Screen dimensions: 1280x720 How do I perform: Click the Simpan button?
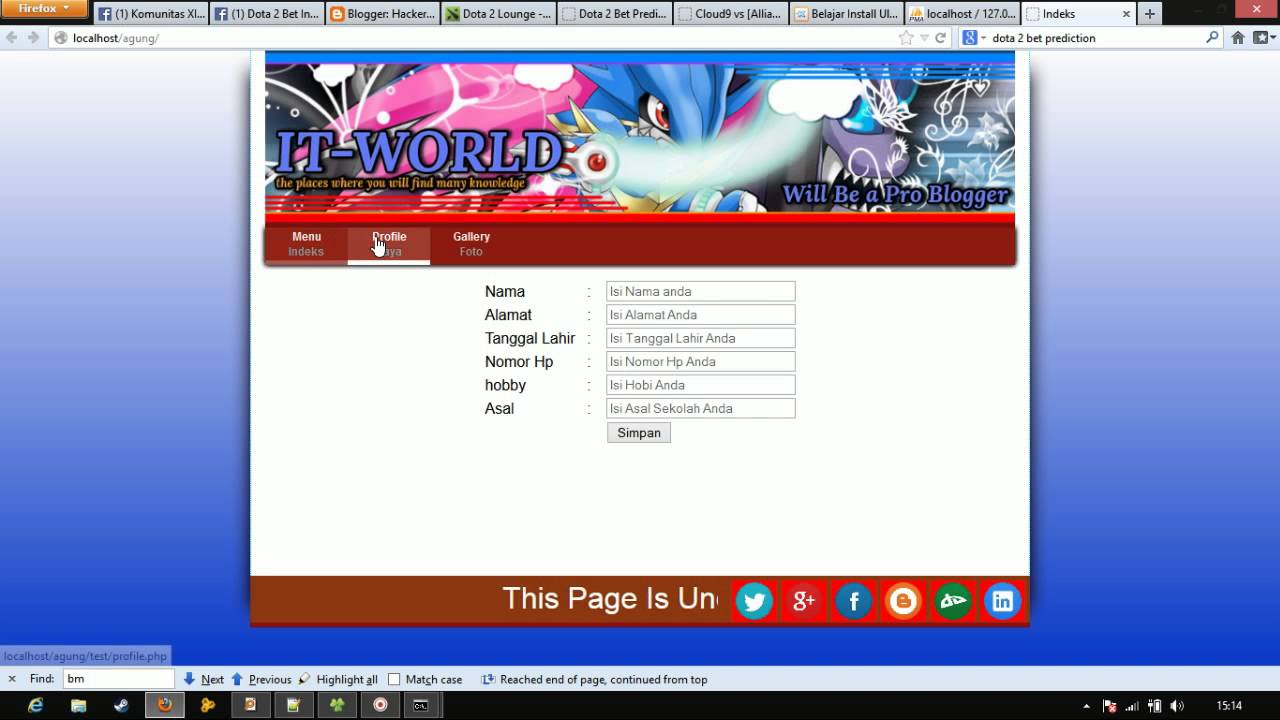[639, 433]
